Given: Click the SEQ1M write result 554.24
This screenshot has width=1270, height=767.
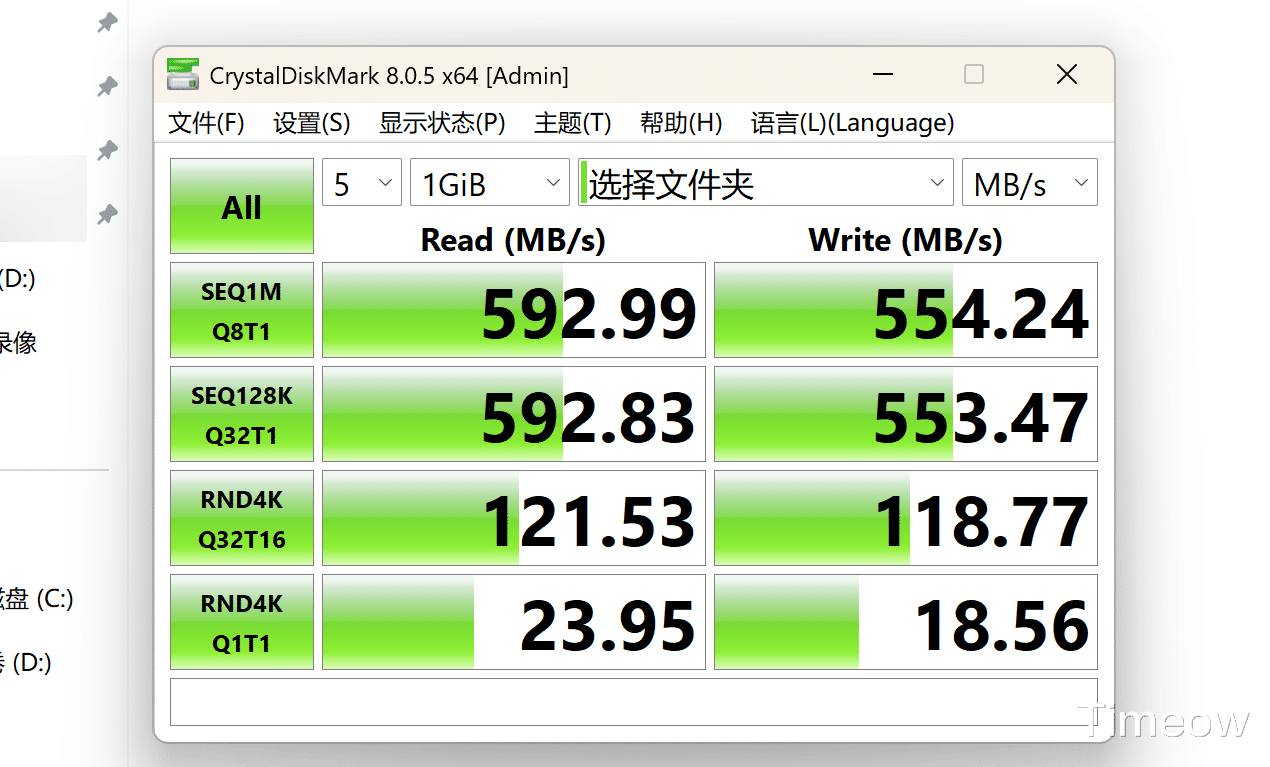Looking at the screenshot, I should (906, 310).
